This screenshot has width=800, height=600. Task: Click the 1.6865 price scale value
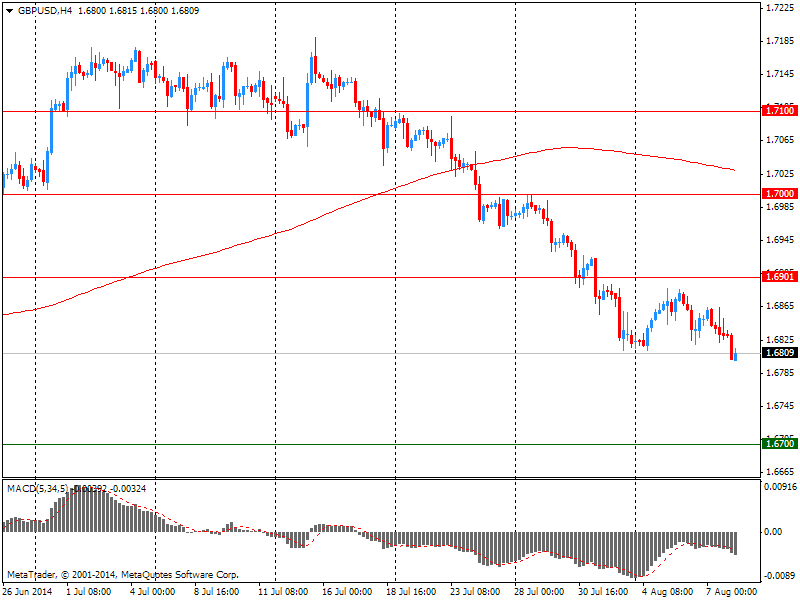point(780,306)
